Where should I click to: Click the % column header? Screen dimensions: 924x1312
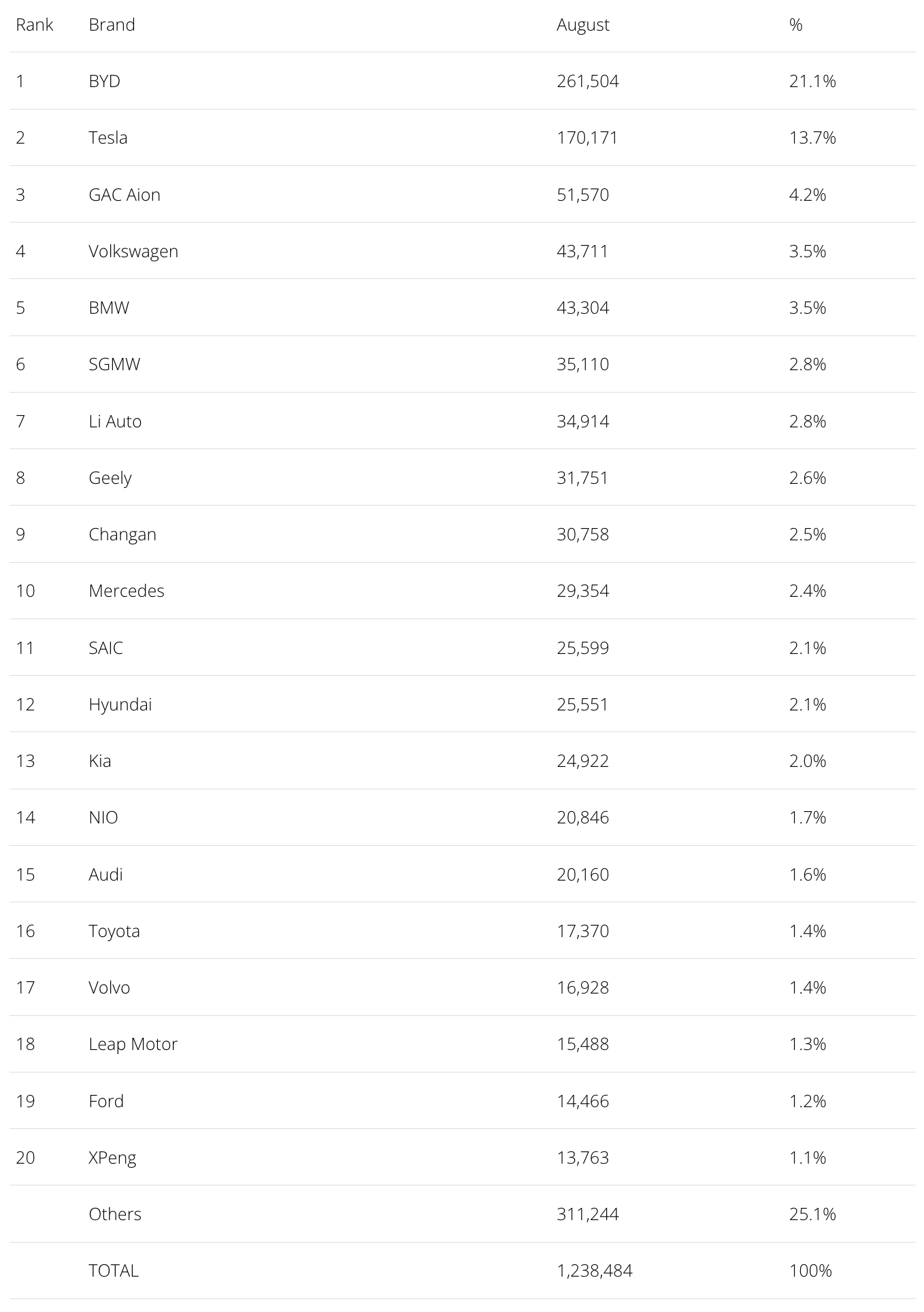795,25
